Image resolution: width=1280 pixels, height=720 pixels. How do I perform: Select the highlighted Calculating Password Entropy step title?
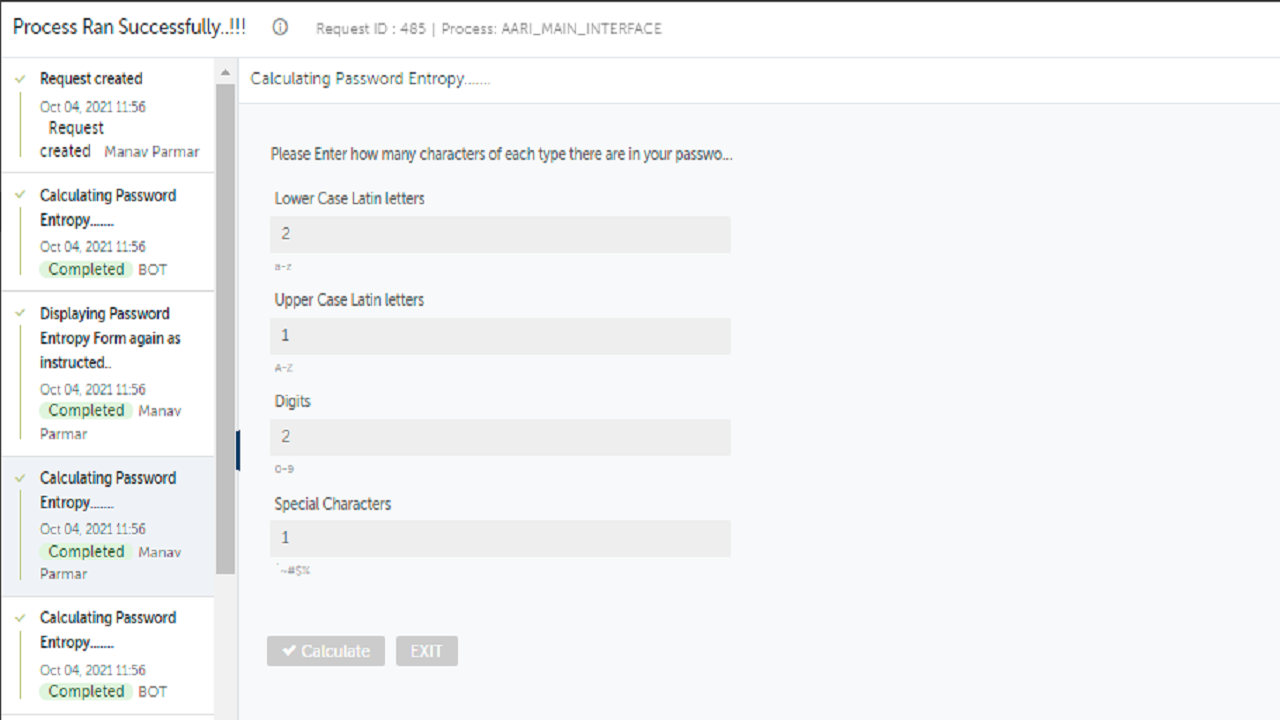pos(108,490)
